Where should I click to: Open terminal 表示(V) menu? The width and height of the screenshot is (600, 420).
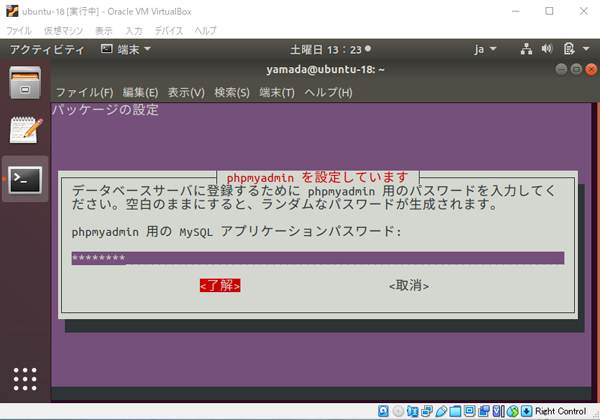(186, 92)
